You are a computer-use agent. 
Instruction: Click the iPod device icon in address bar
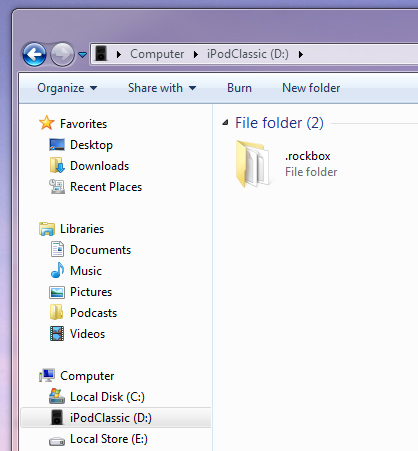(x=101, y=54)
